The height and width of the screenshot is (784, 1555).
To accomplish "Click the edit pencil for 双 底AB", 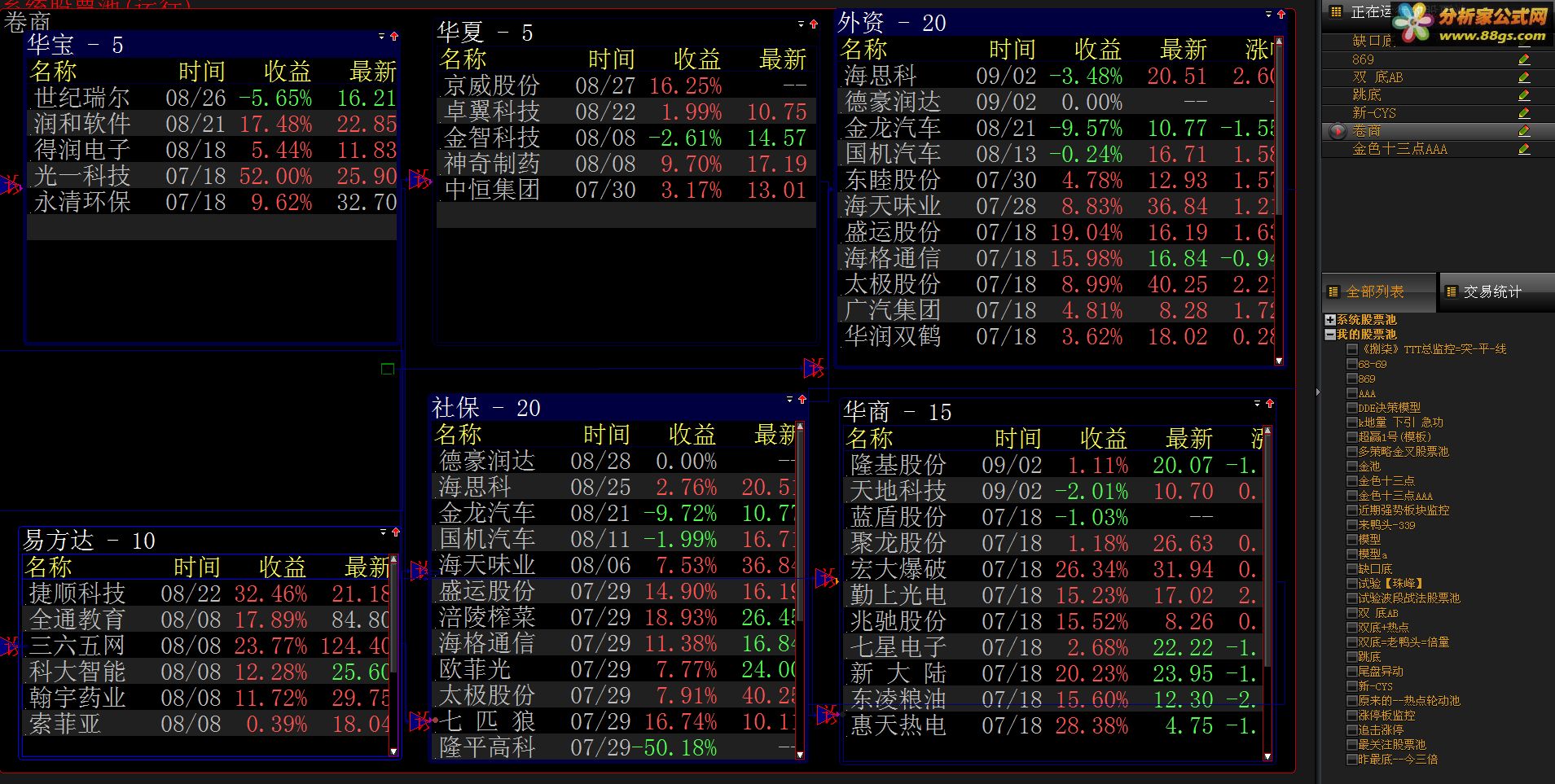I will [1523, 77].
